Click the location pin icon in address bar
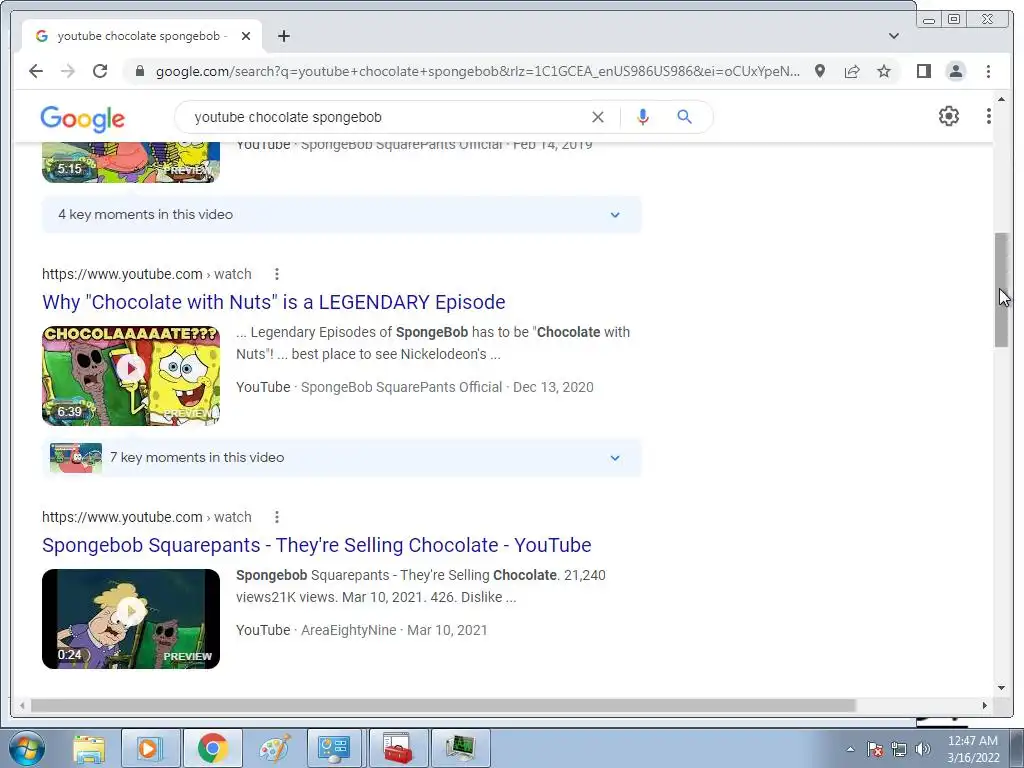The image size is (1024, 768). click(820, 71)
